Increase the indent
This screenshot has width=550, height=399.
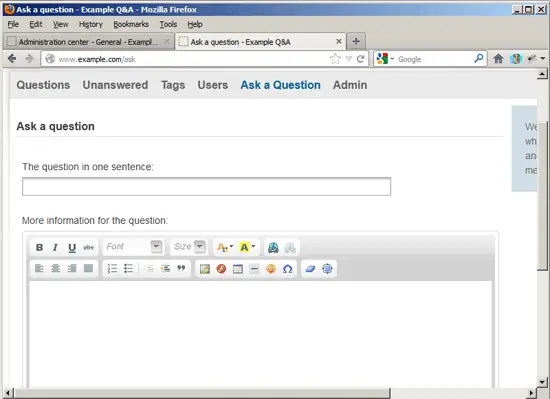click(x=165, y=269)
